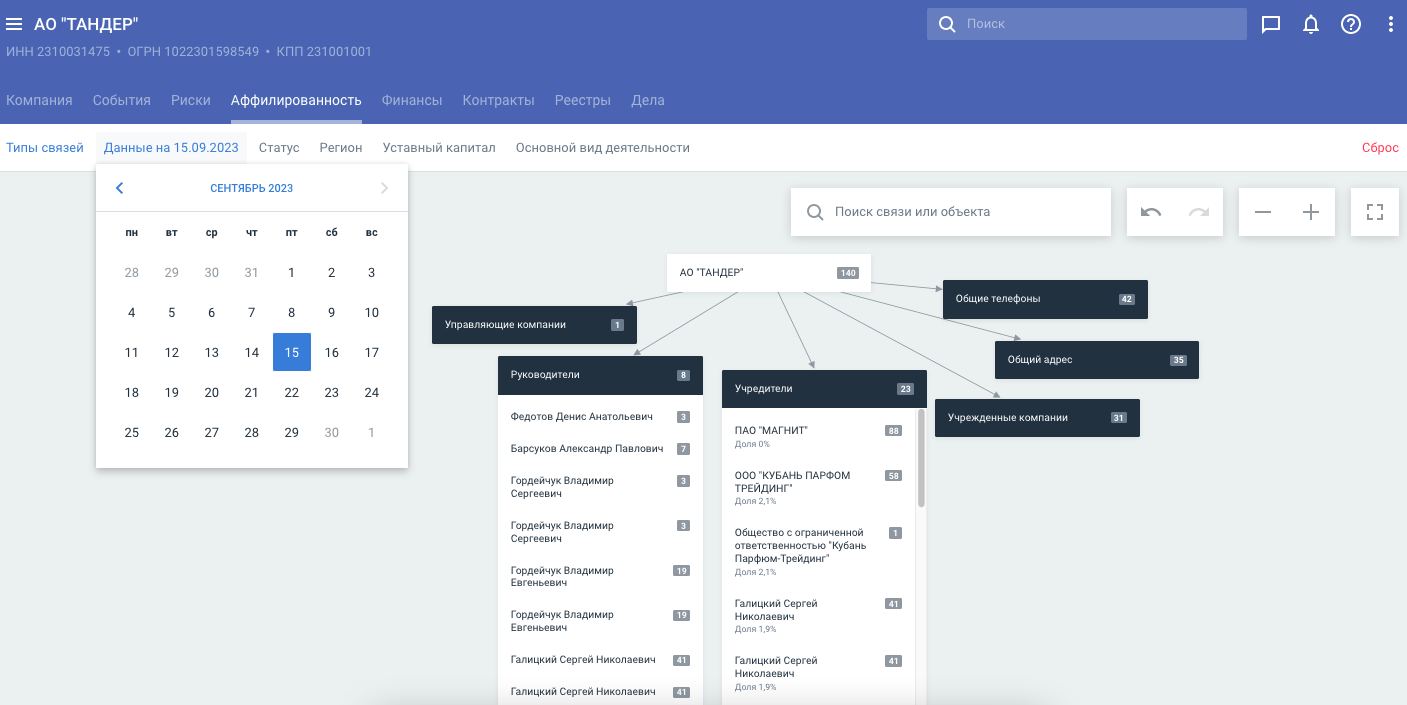Image resolution: width=1407 pixels, height=705 pixels.
Task: Click СЕНТЯБРЬ 2023 calendar header
Action: tap(252, 188)
